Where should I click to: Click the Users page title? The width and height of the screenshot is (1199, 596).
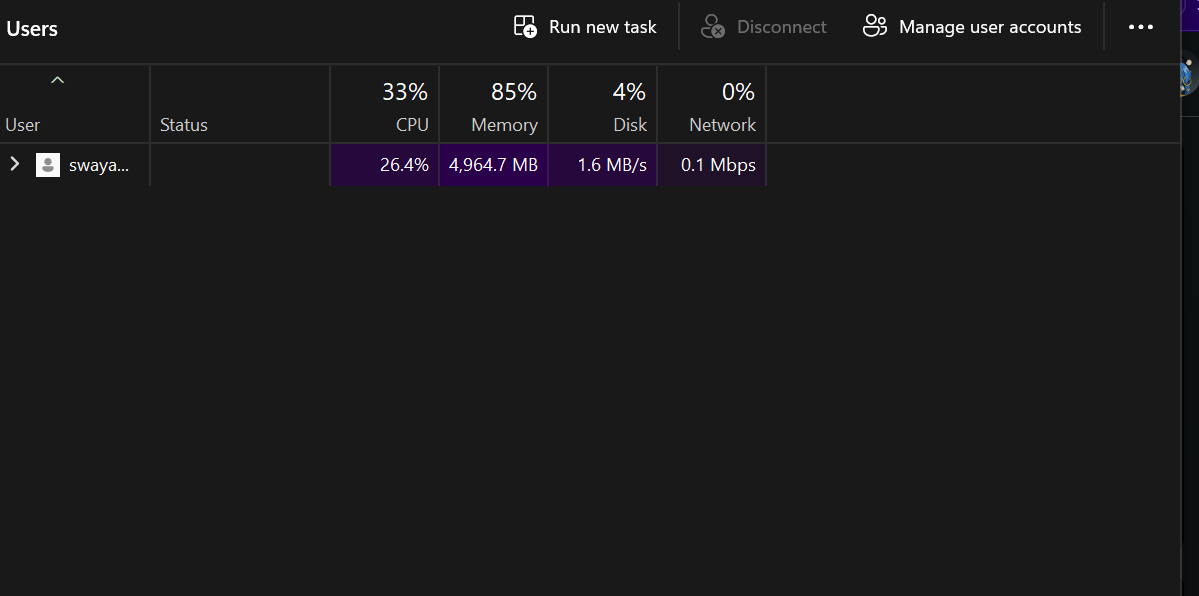click(32, 29)
